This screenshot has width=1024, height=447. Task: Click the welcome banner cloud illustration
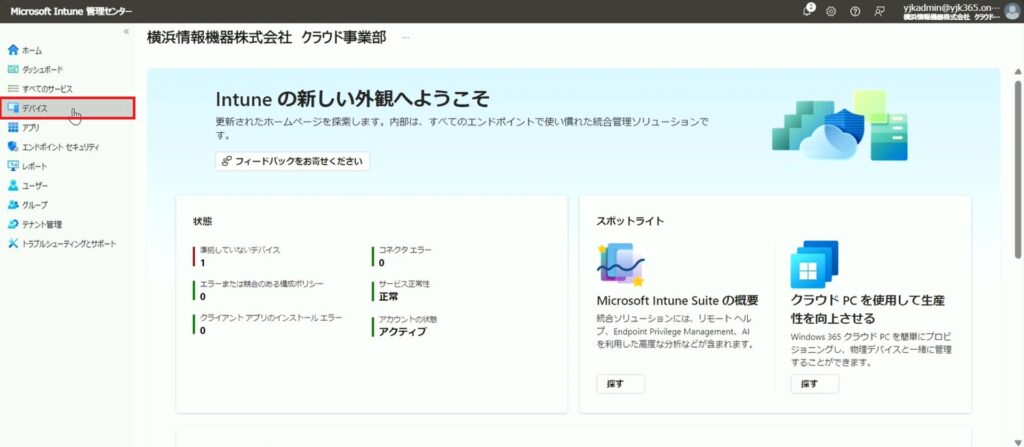click(840, 125)
